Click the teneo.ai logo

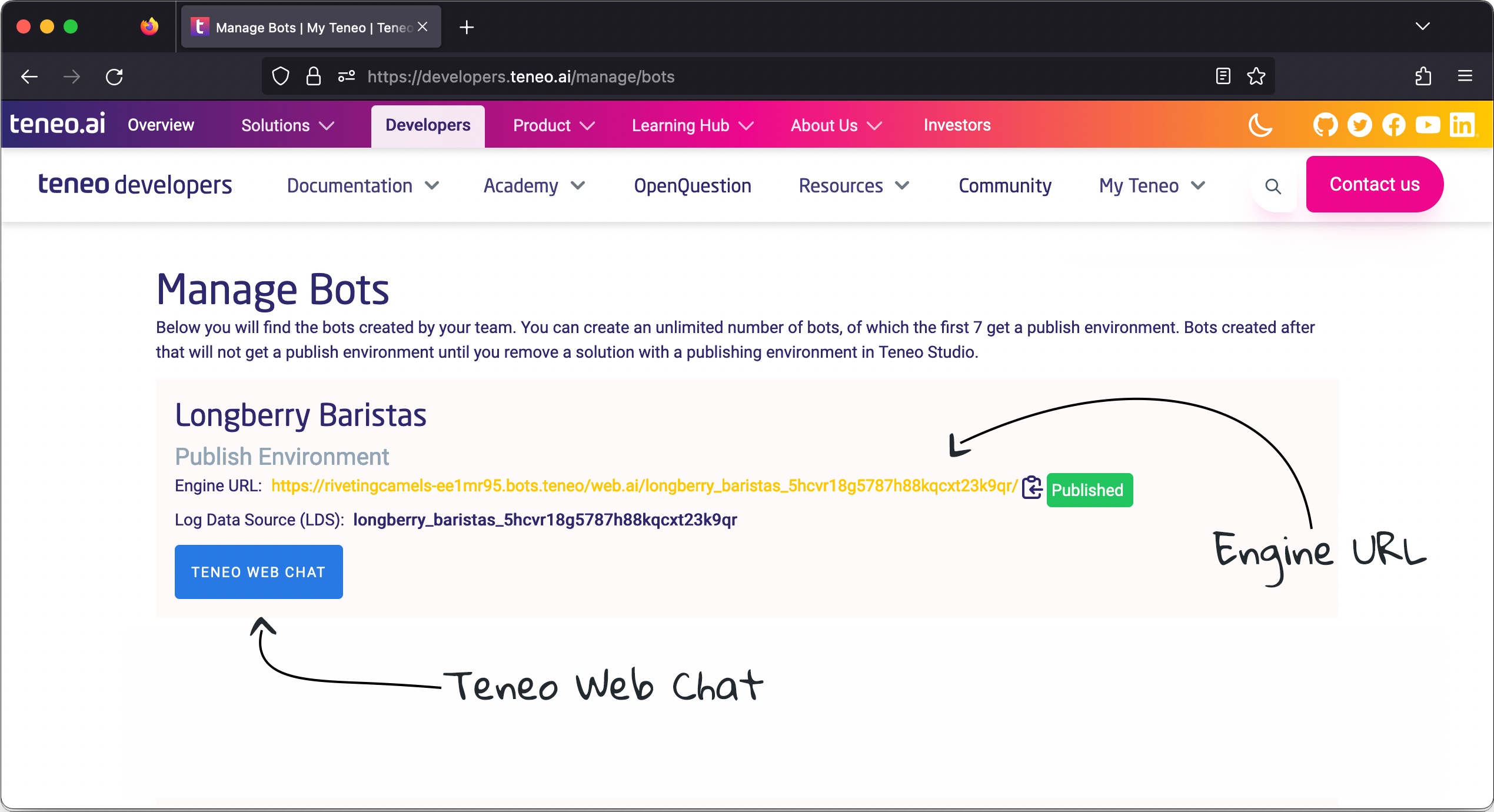[x=57, y=124]
